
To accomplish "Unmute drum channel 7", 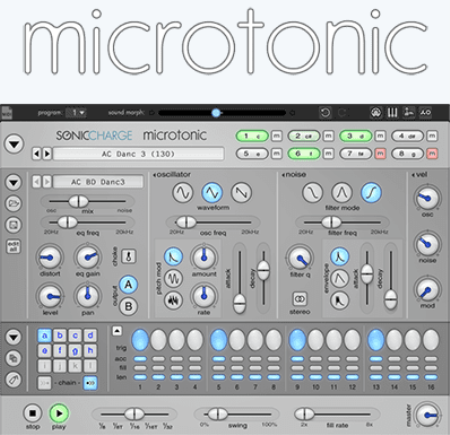I will [x=380, y=154].
